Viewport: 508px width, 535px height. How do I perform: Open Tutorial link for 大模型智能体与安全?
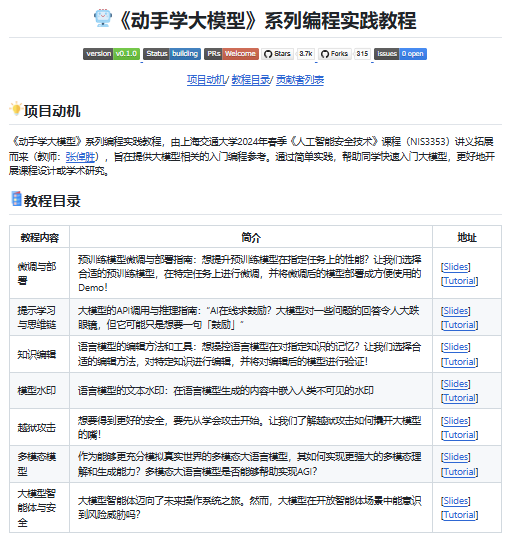[x=460, y=515]
